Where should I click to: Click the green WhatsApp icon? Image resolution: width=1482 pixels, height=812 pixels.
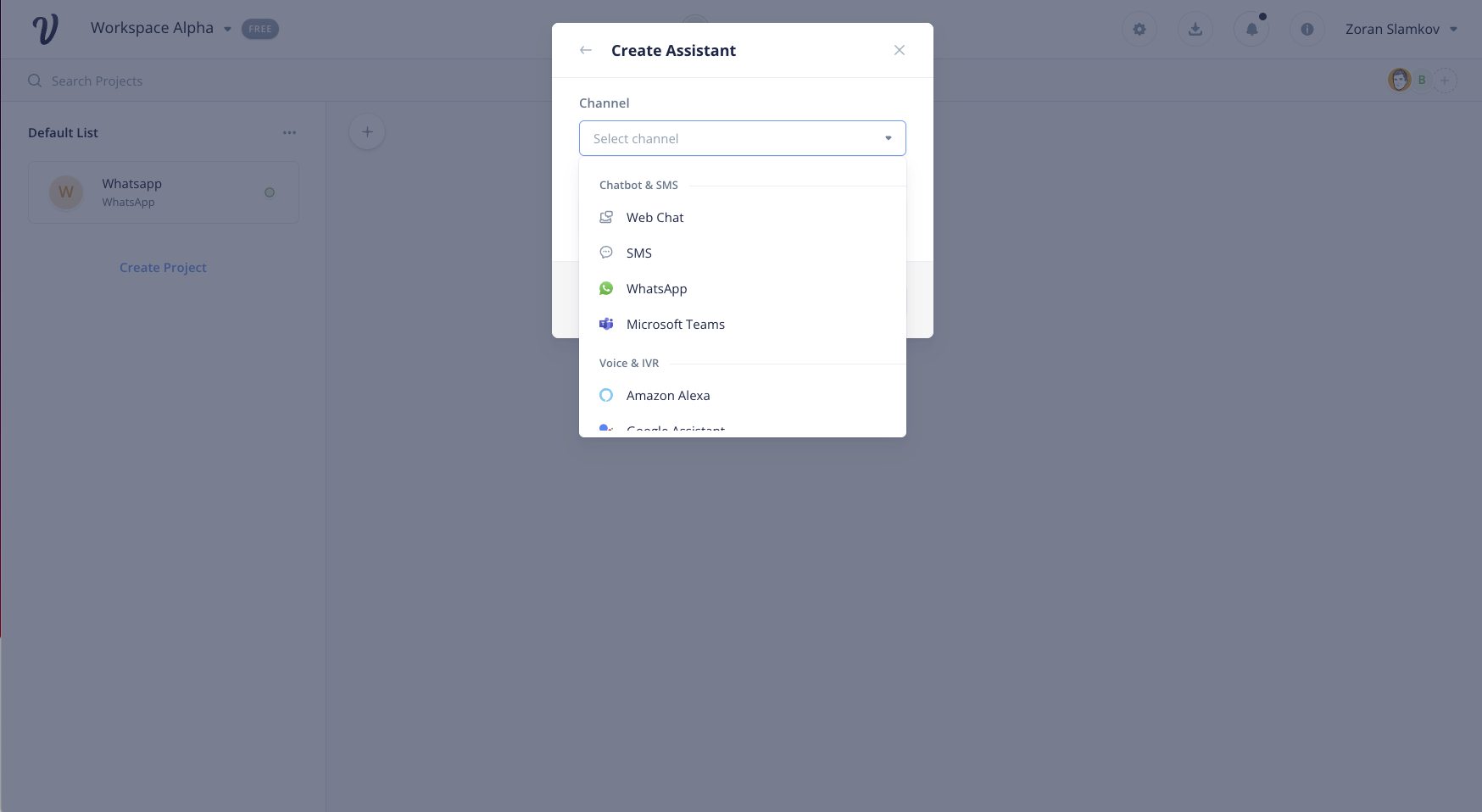pos(606,289)
